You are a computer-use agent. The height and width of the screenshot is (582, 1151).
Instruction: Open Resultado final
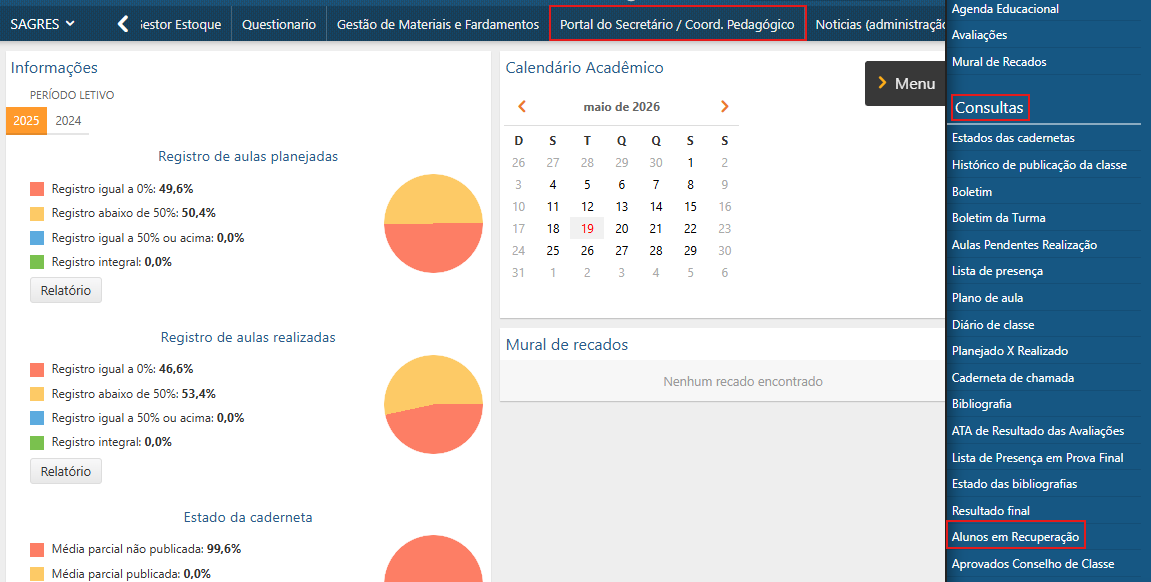point(990,511)
